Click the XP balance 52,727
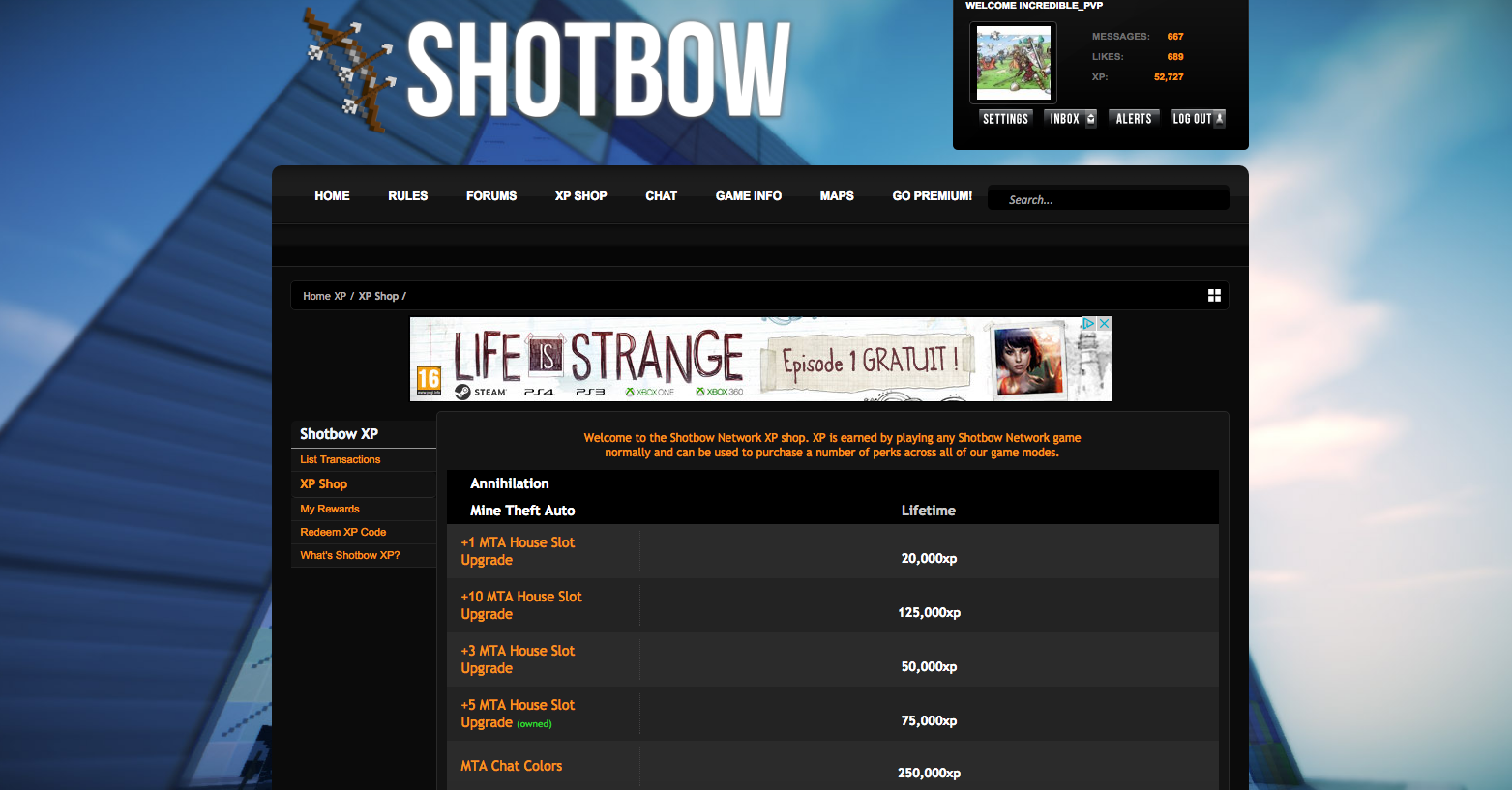The height and width of the screenshot is (790, 1512). point(1169,77)
